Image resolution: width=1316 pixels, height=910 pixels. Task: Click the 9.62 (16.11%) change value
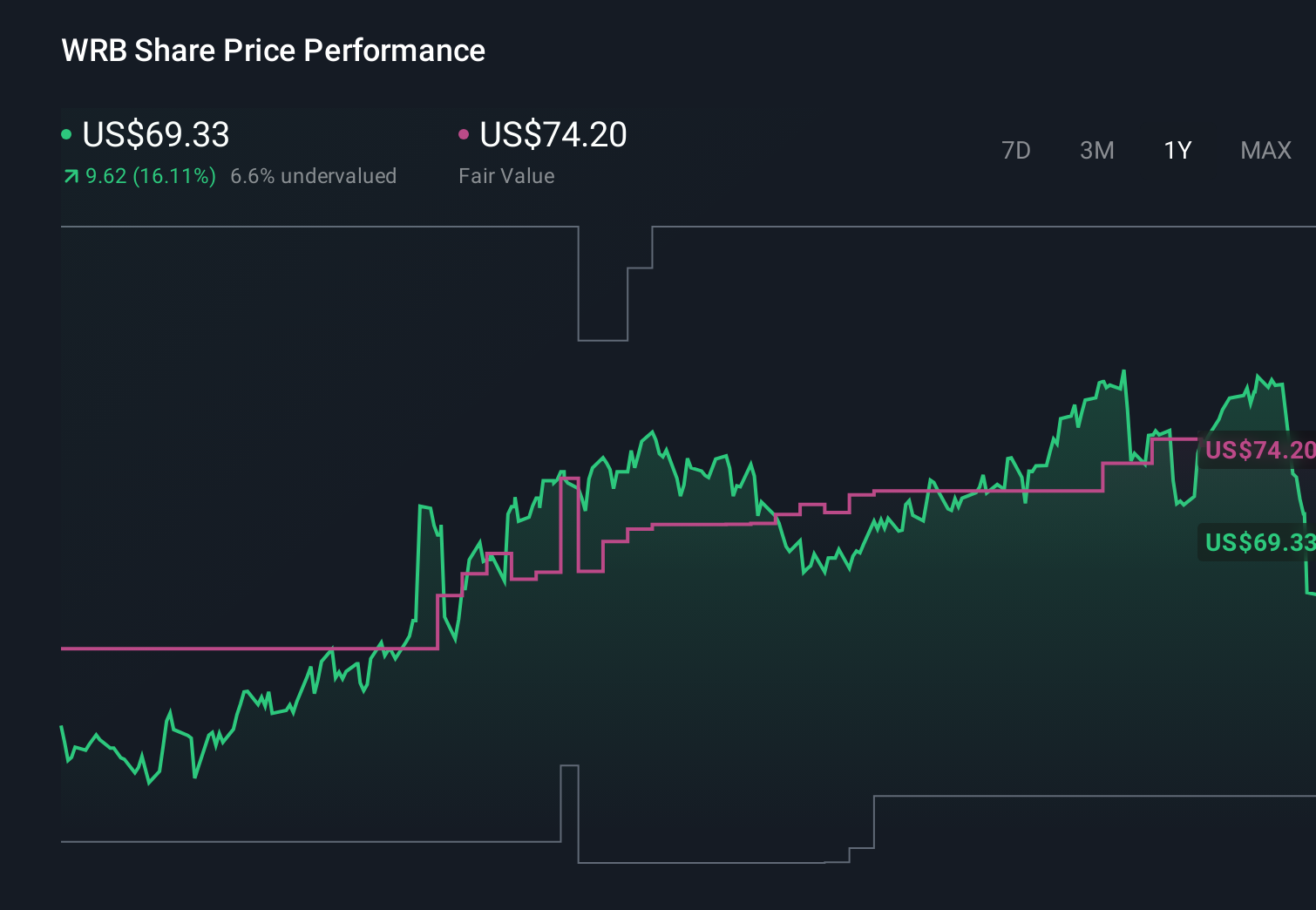(150, 176)
